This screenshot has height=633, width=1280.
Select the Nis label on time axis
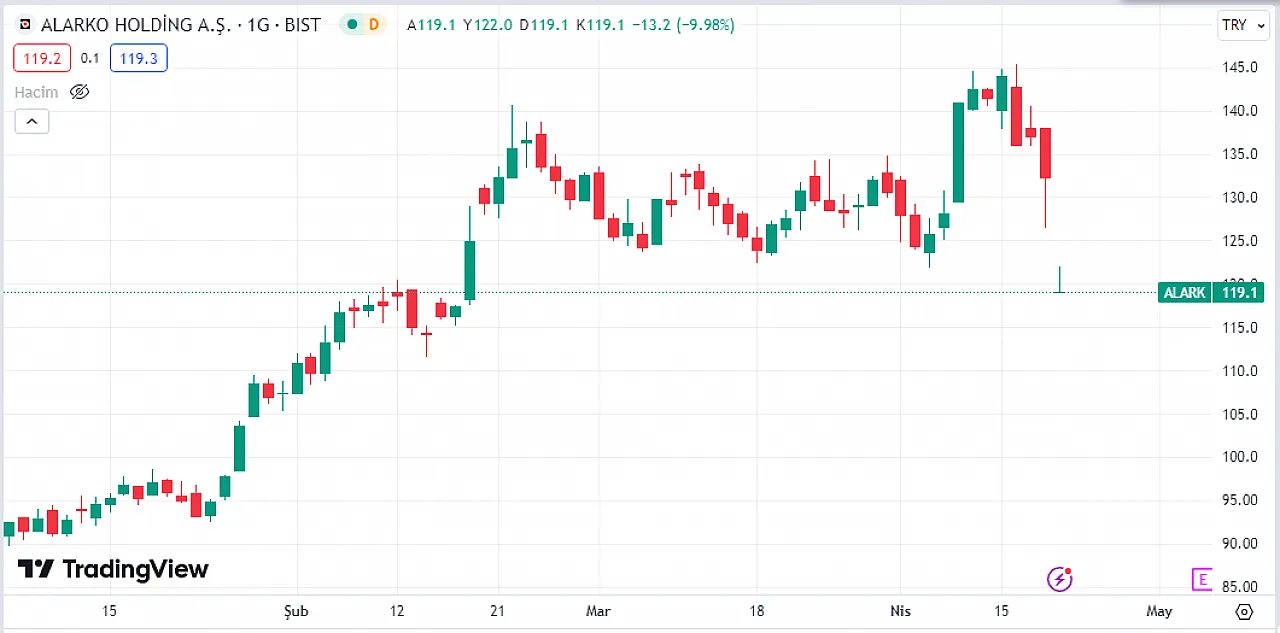click(900, 611)
